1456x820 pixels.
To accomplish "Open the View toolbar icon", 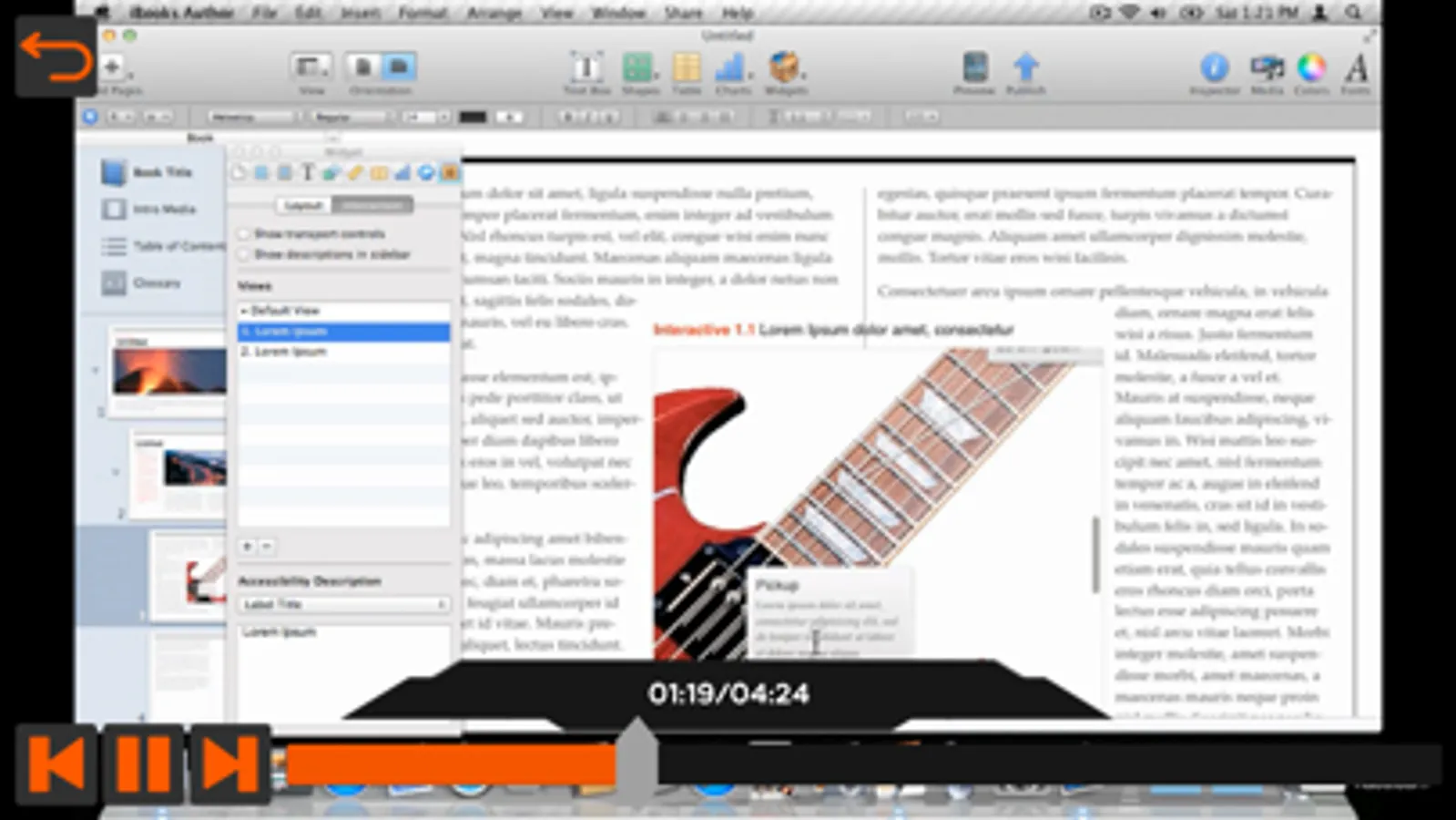I will [311, 67].
